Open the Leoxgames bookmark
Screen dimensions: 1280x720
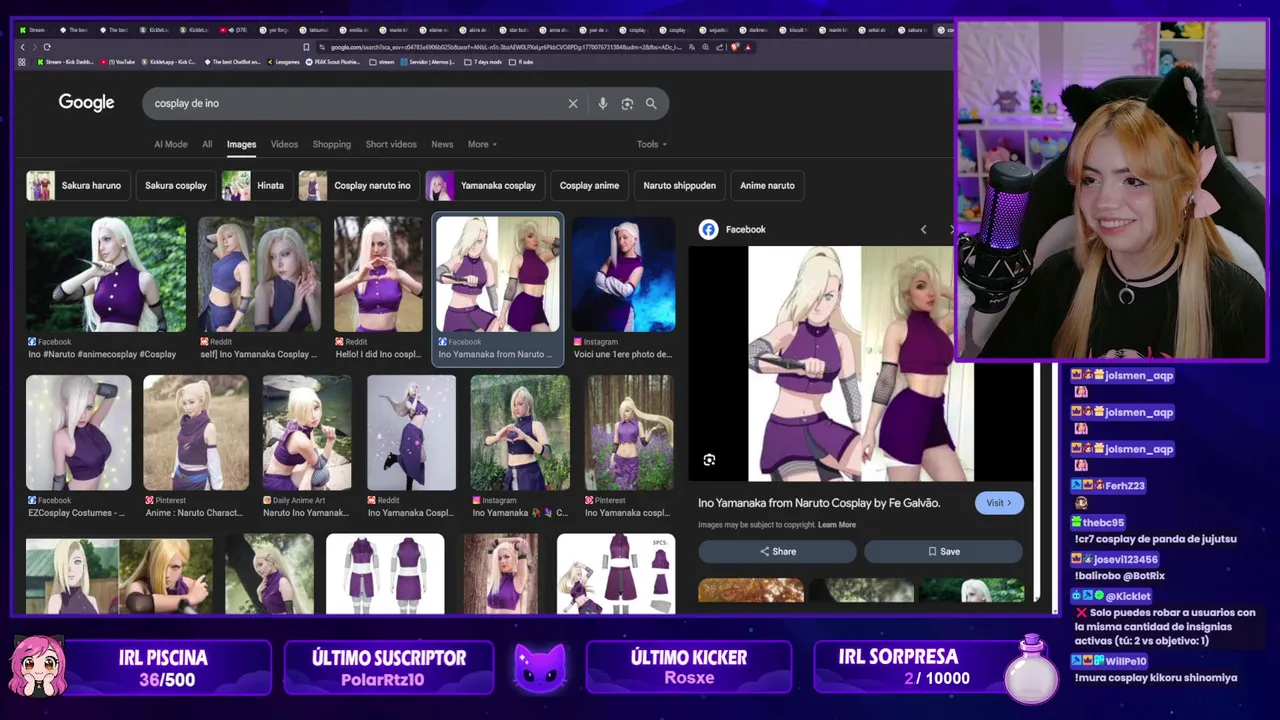tap(281, 62)
